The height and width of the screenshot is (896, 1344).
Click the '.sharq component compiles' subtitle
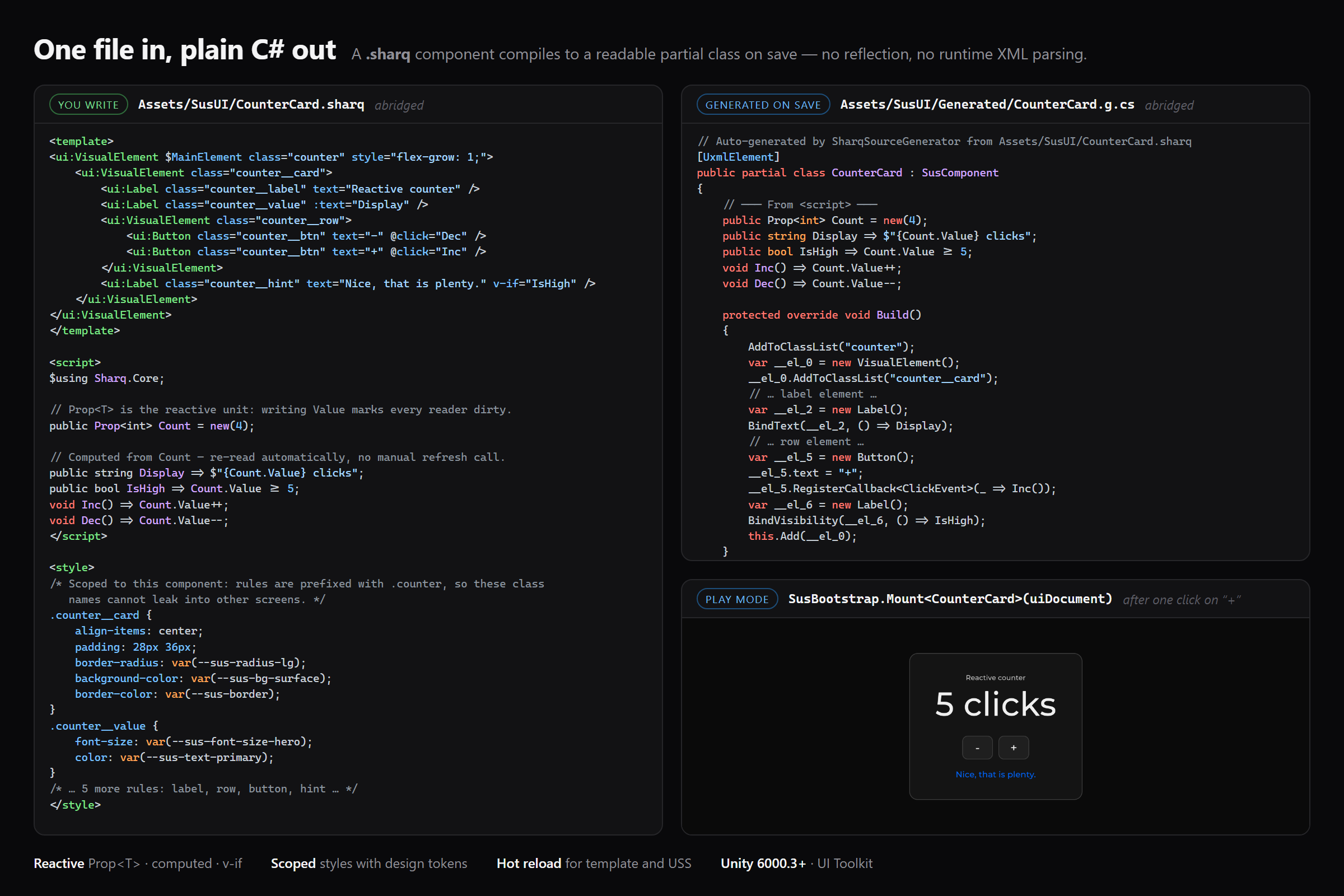coord(719,54)
